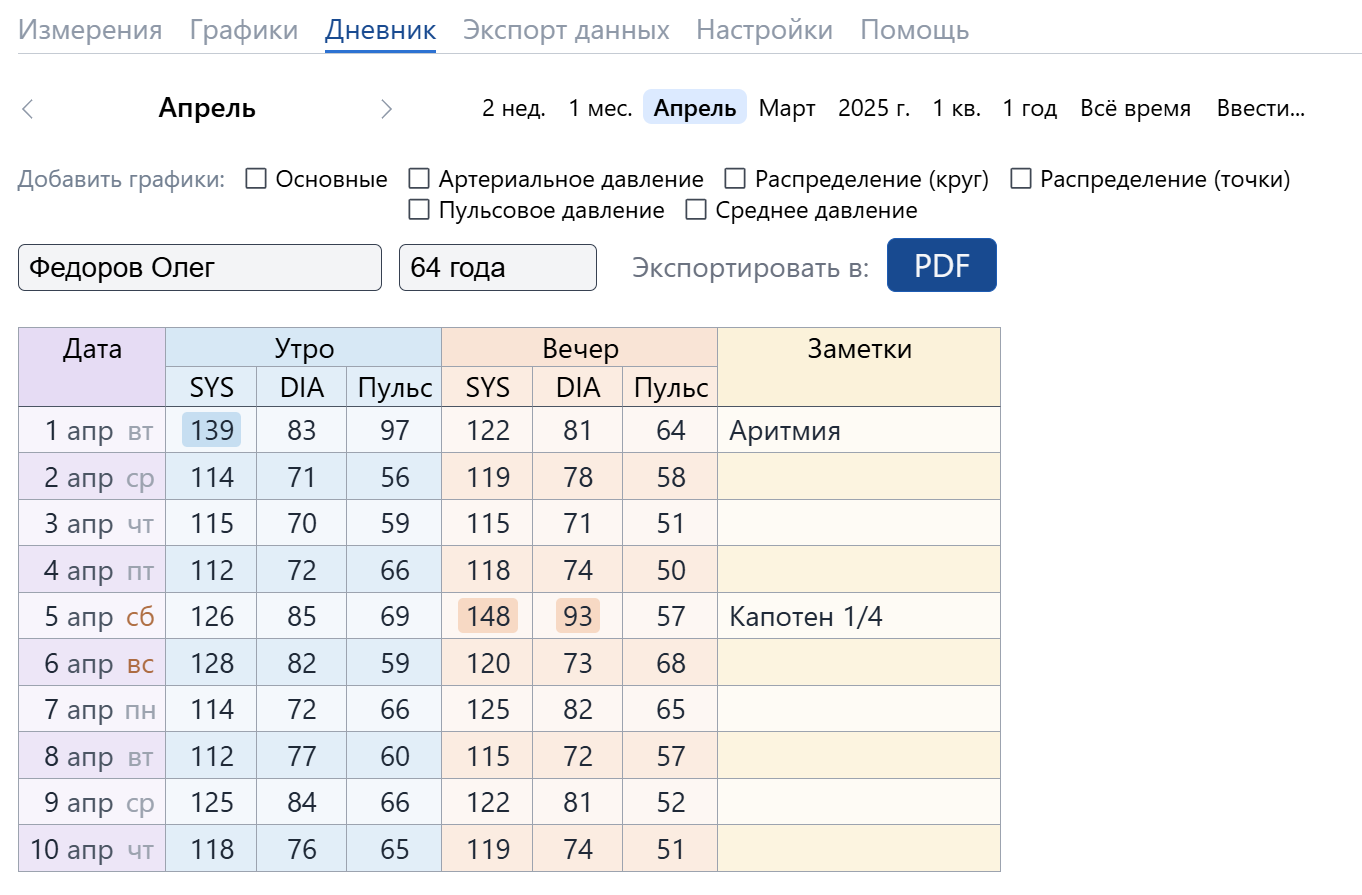Select the highlighted morning SYS 139 cell
Screen dimensions: 1362x895
[x=211, y=430]
